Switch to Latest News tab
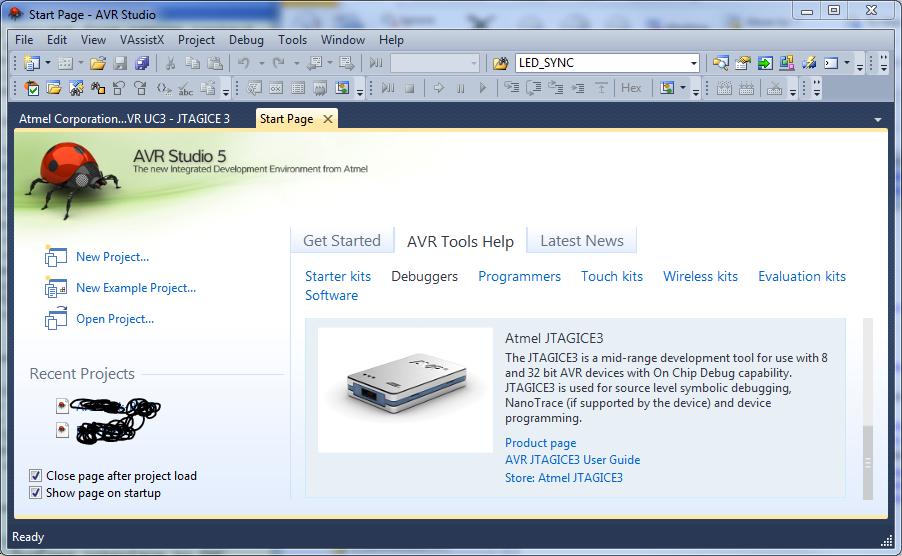This screenshot has width=902, height=556. click(582, 240)
